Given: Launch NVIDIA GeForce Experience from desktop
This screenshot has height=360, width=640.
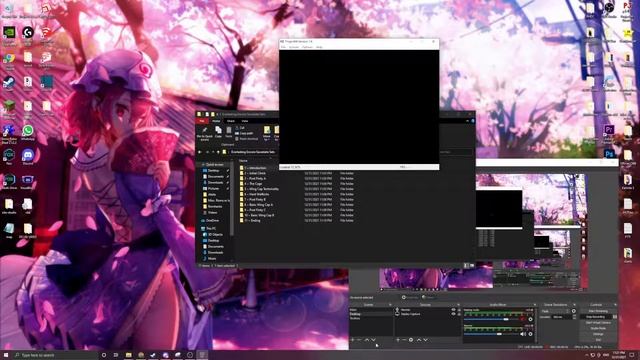Looking at the screenshot, I should click(x=9, y=33).
